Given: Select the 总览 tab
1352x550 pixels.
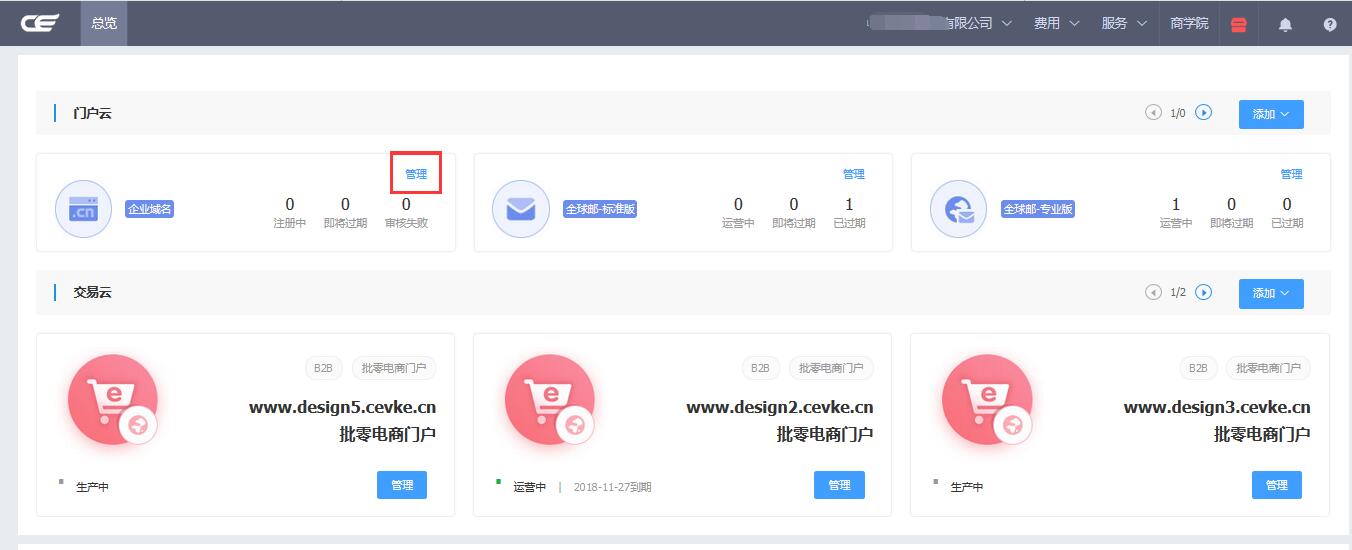Looking at the screenshot, I should coord(104,23).
